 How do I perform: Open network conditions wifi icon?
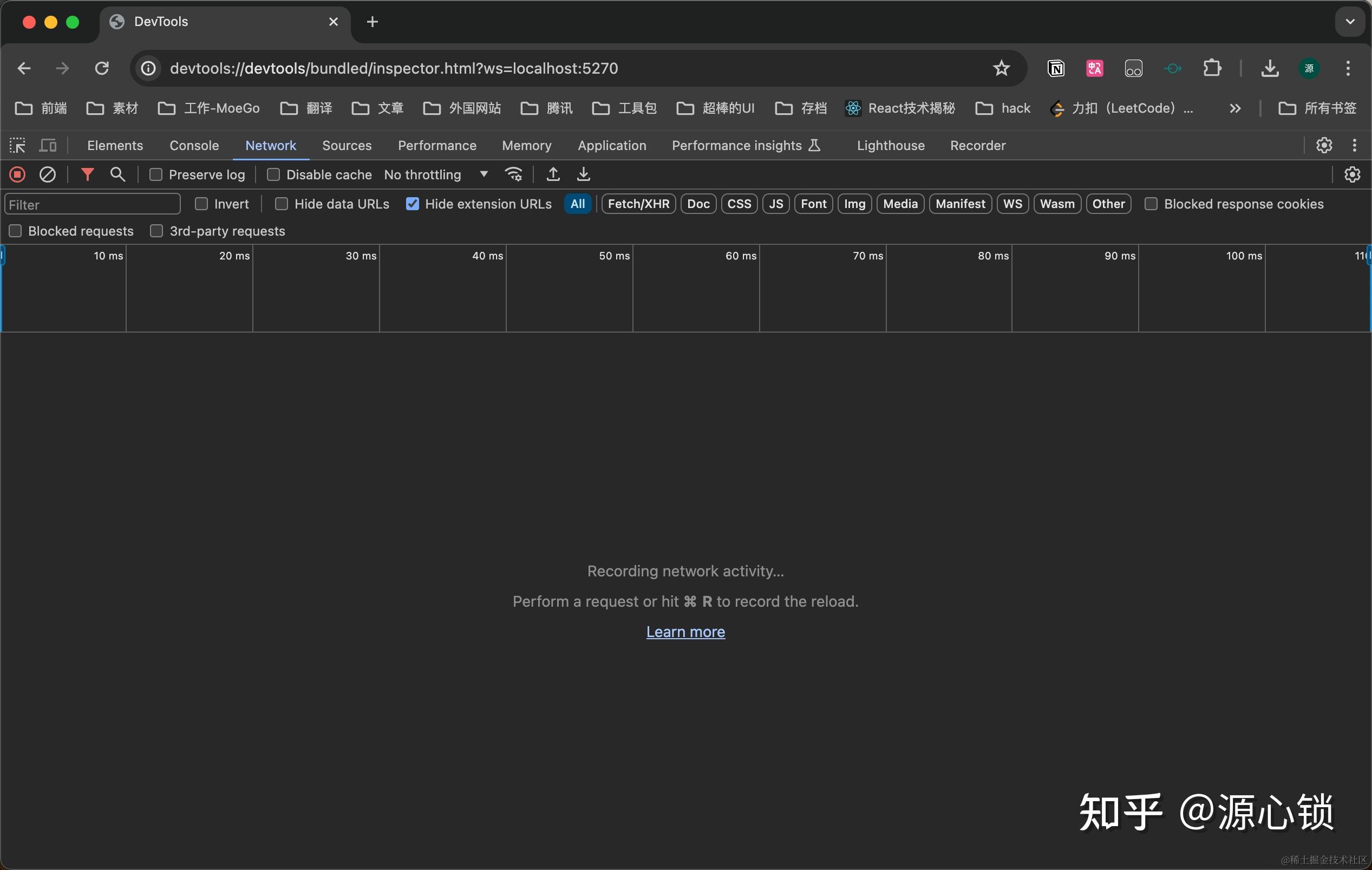tap(513, 174)
